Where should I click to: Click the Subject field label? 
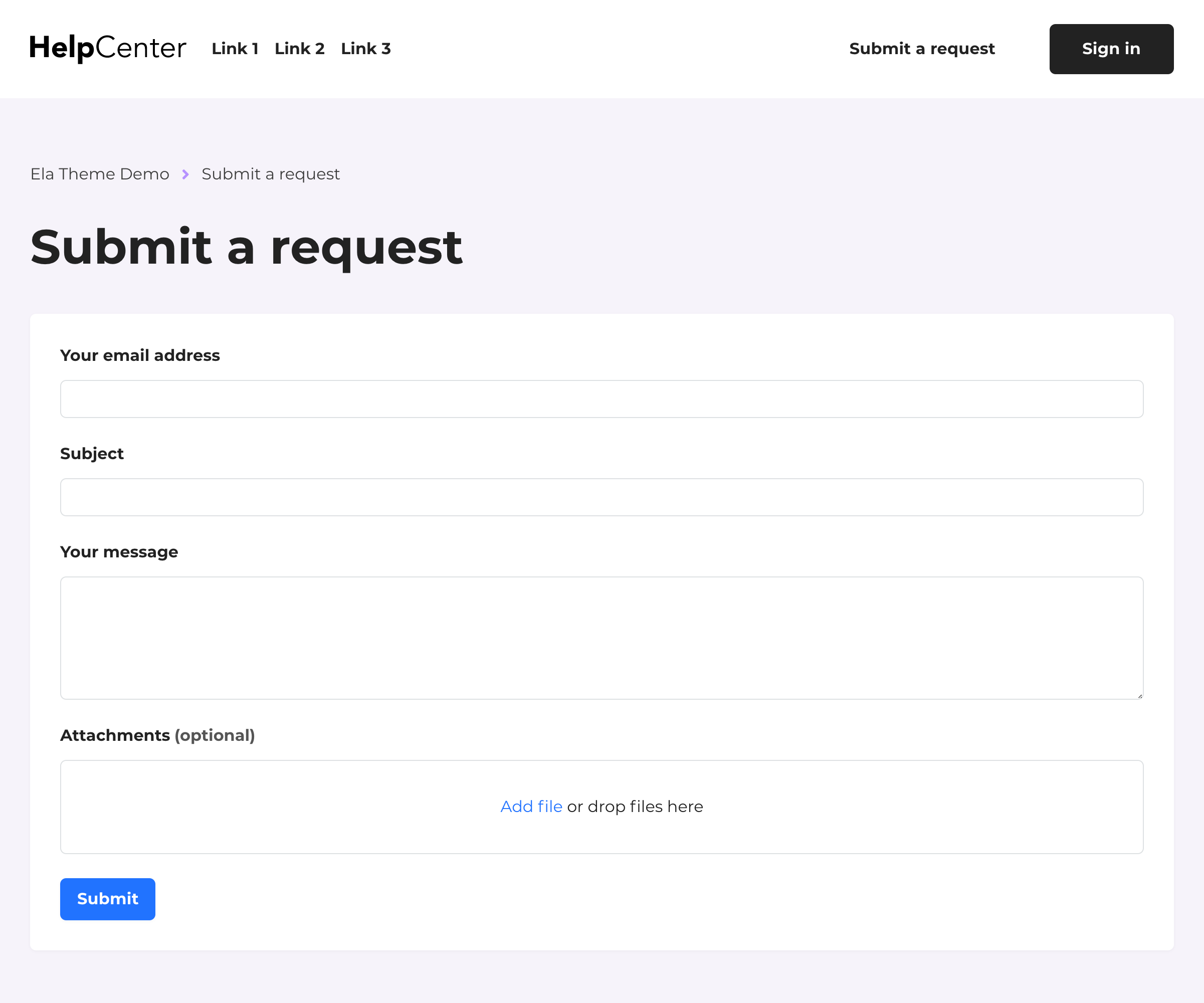click(92, 454)
